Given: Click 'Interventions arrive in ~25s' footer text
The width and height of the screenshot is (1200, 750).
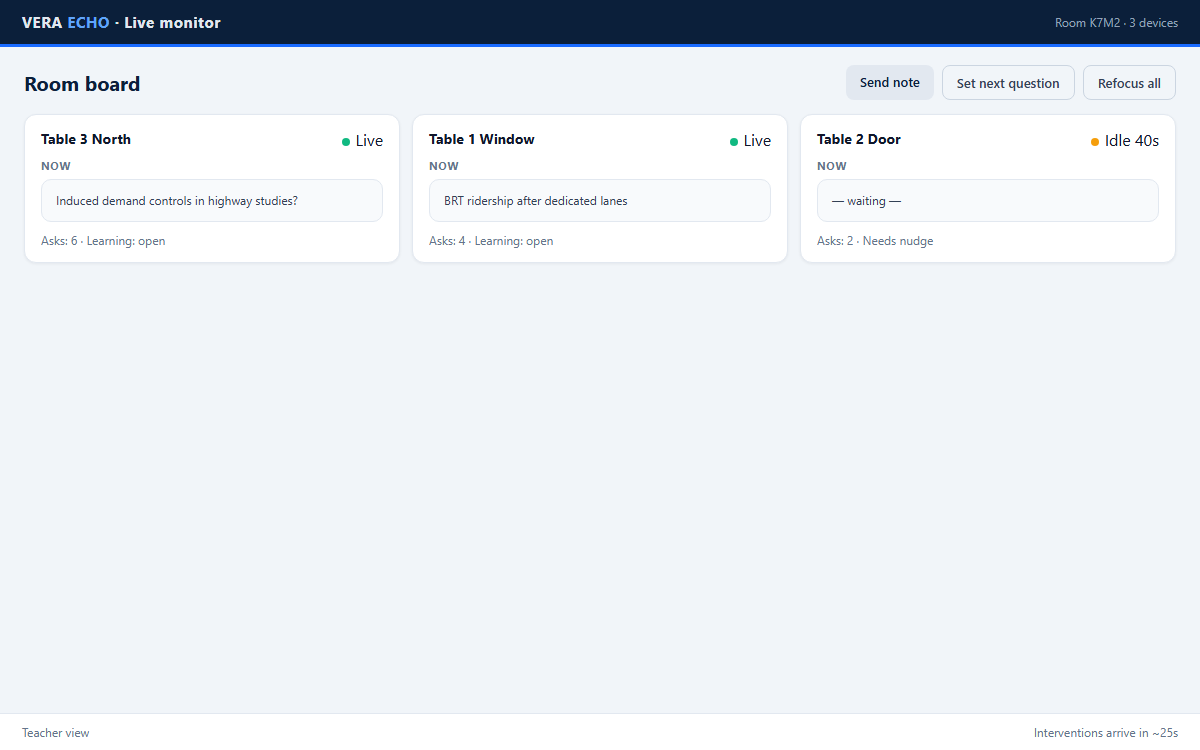Looking at the screenshot, I should click(1106, 733).
